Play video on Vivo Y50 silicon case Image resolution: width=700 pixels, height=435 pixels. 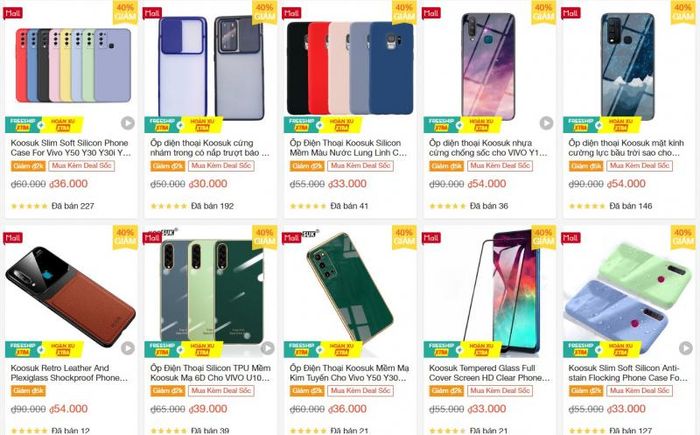point(128,123)
